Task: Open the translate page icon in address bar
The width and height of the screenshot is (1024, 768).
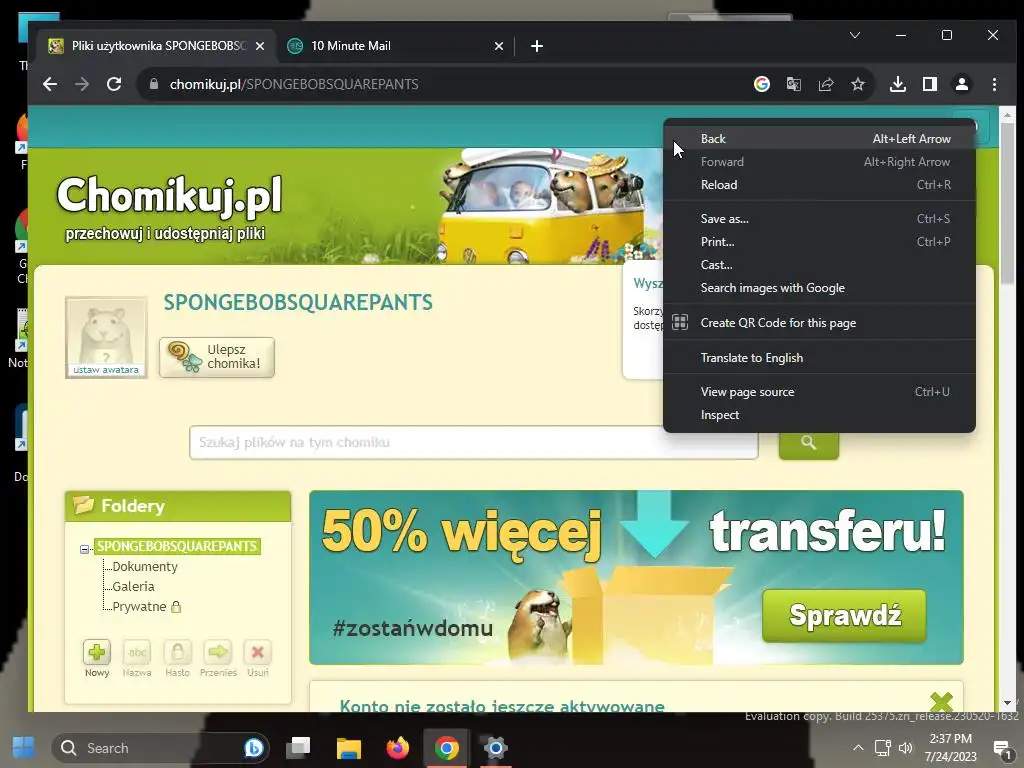Action: 793,84
